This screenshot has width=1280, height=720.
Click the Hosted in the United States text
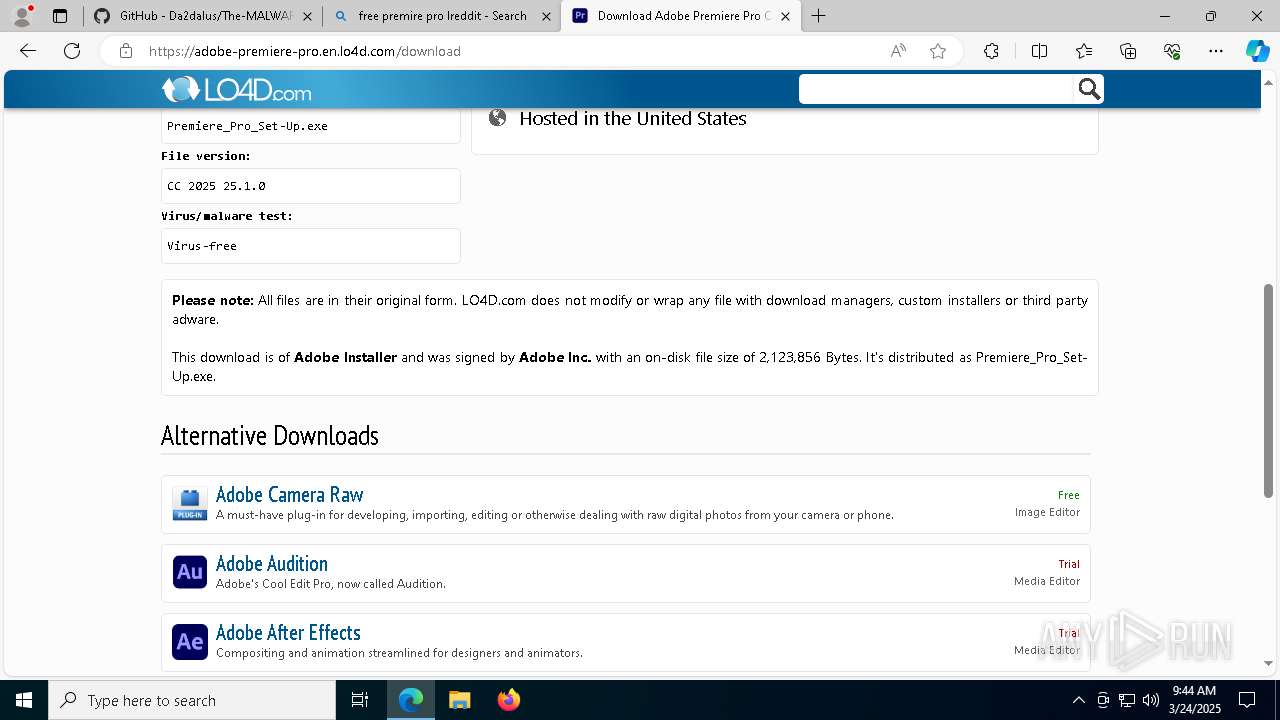633,118
